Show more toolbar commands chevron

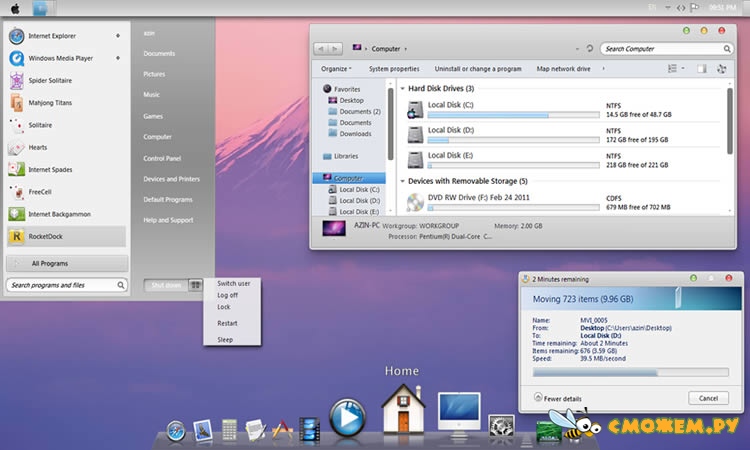click(x=603, y=69)
